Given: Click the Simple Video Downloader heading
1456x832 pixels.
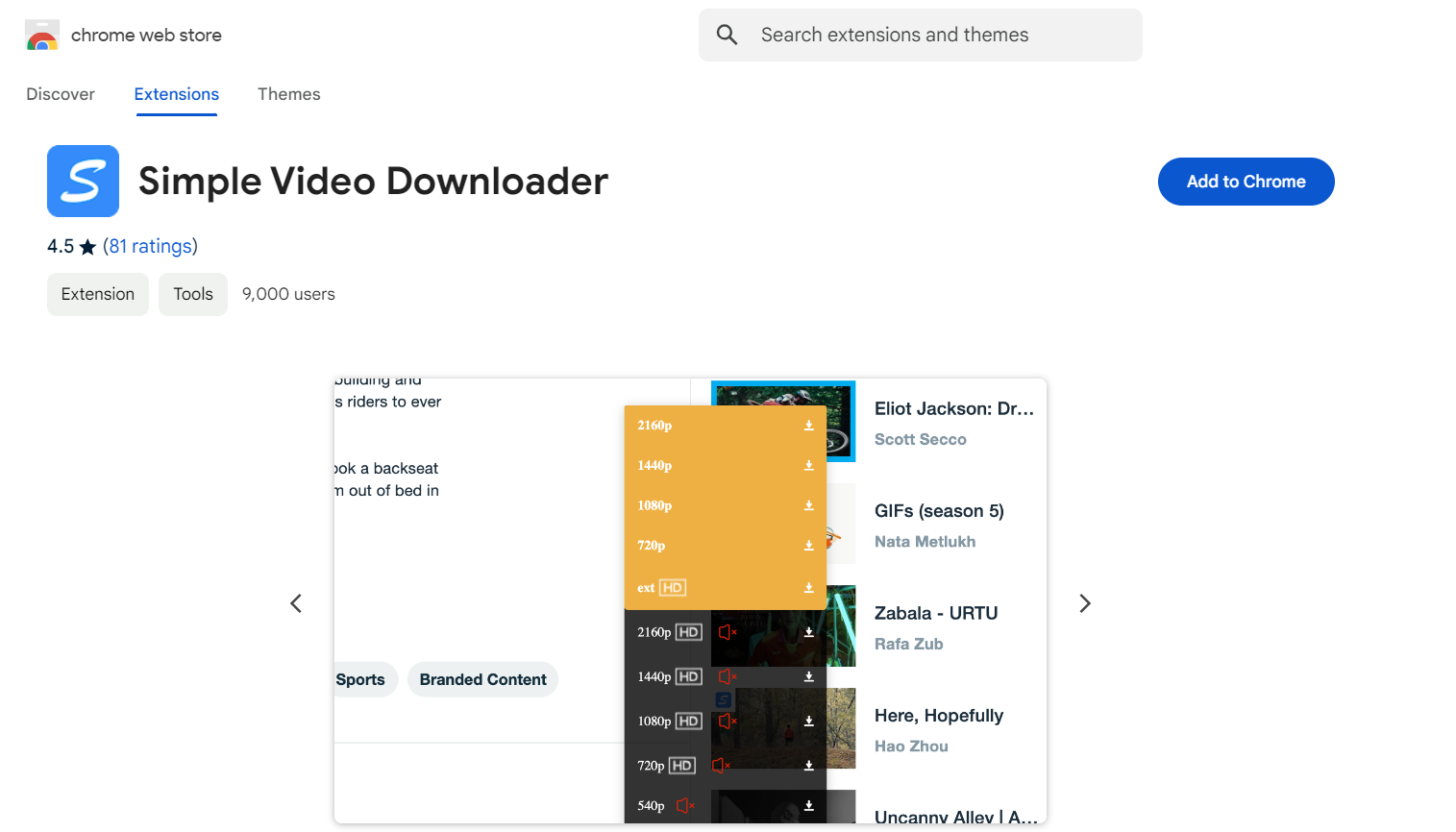Looking at the screenshot, I should pos(373,182).
